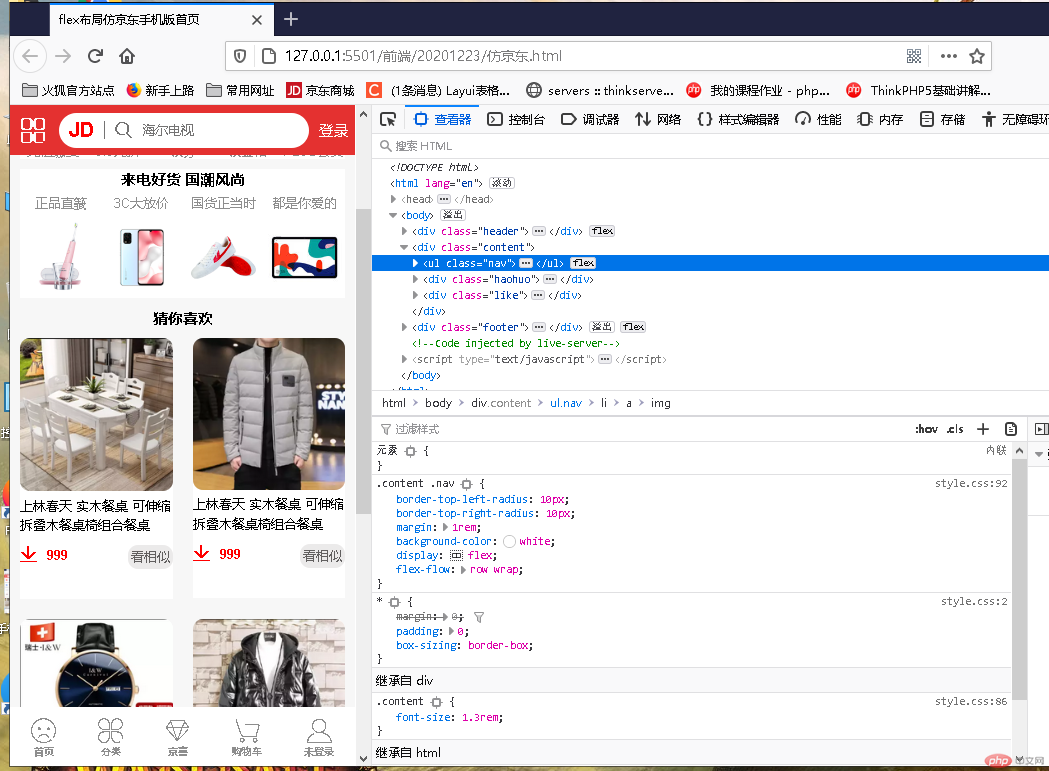
Task: Expand the script element node
Action: pyautogui.click(x=404, y=359)
